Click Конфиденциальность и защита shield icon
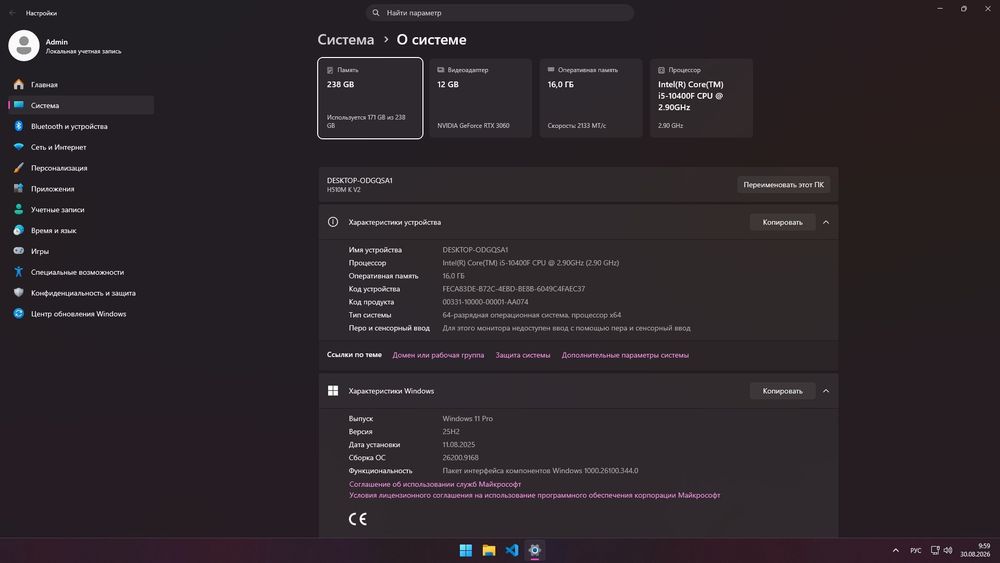Image resolution: width=1000 pixels, height=563 pixels. [18, 293]
